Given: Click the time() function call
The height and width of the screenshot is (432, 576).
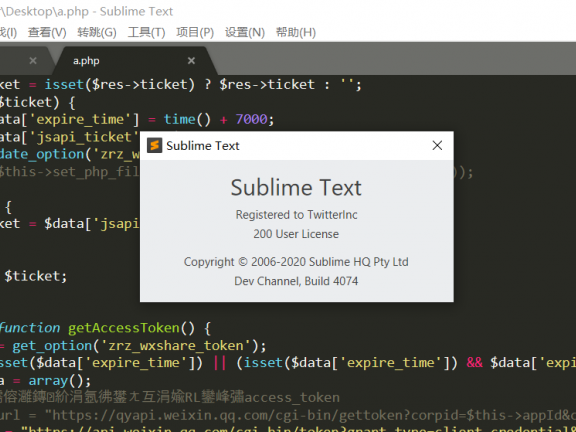Looking at the screenshot, I should 187,119.
